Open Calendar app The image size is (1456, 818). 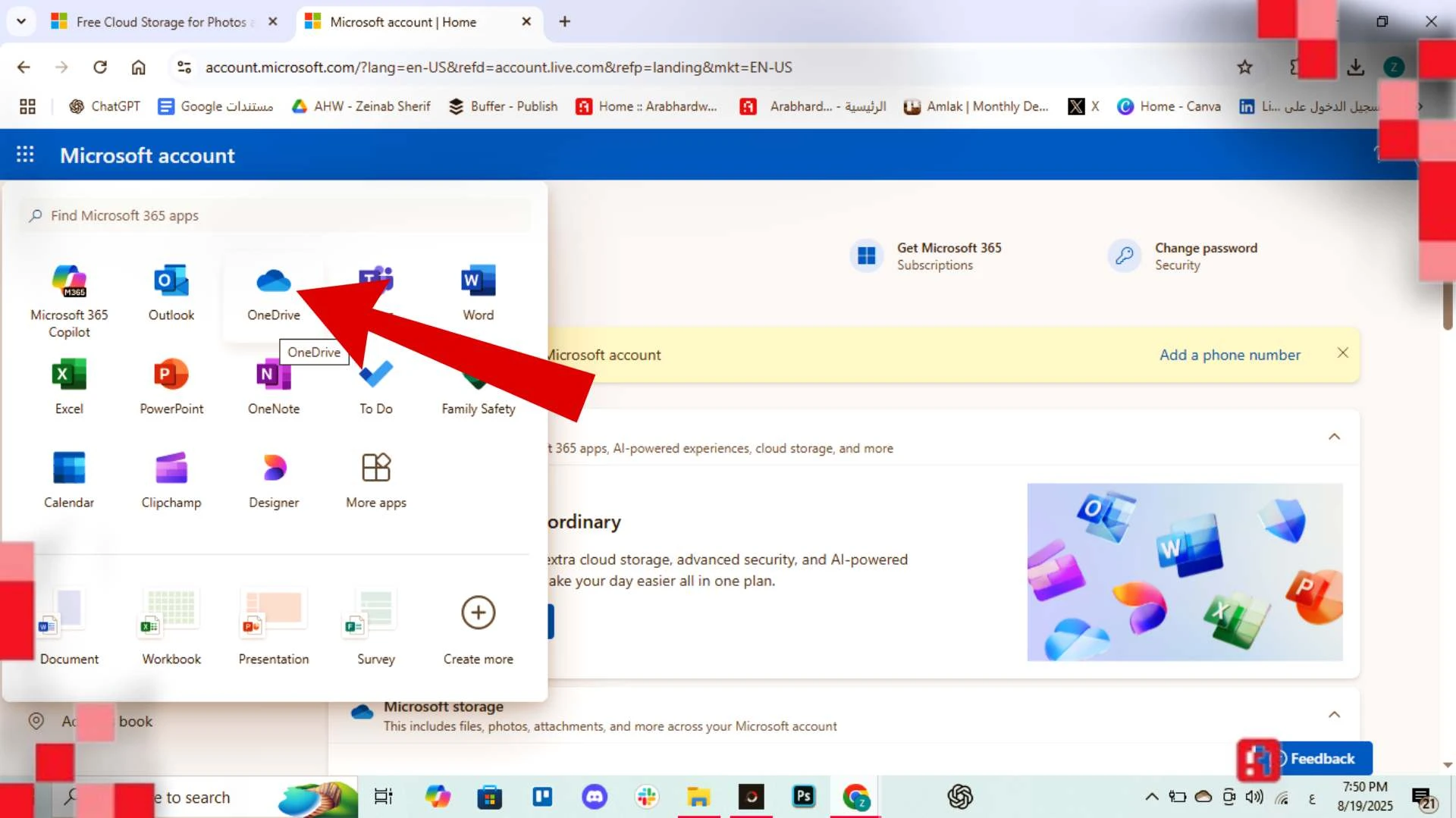[x=69, y=481]
